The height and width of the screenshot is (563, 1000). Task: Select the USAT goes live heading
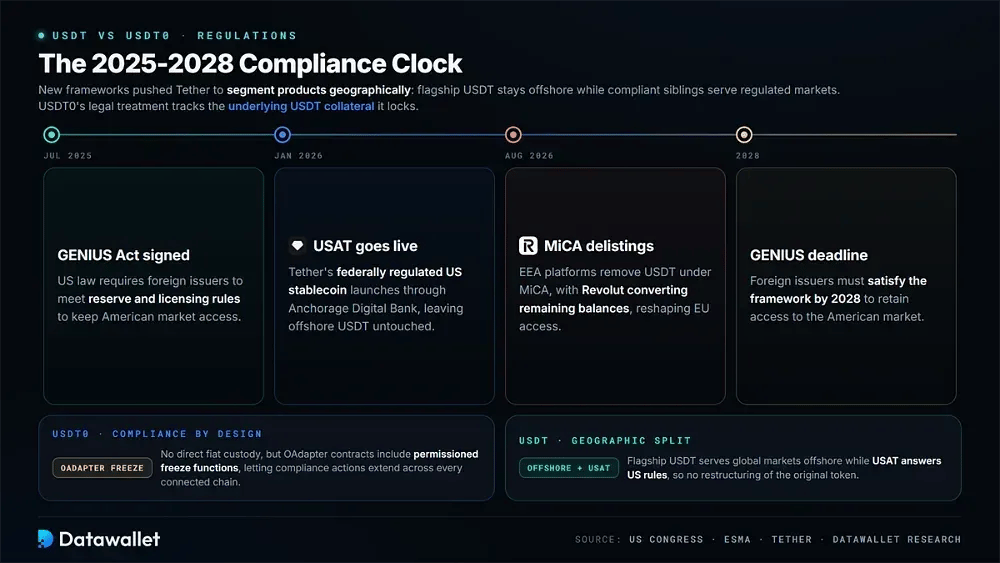pyautogui.click(x=365, y=246)
